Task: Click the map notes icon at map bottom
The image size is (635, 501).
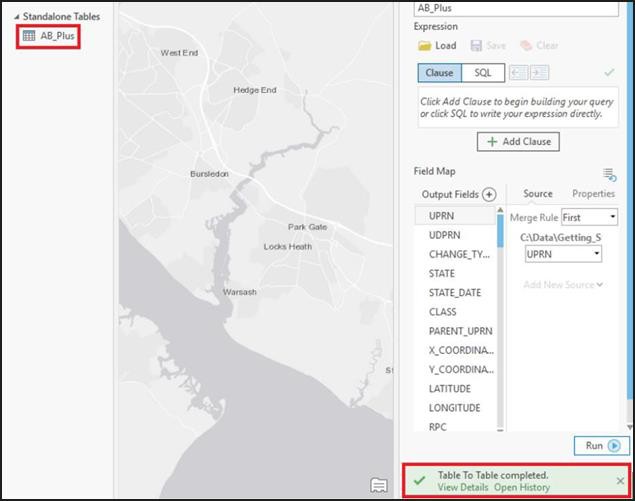Action: (x=379, y=485)
